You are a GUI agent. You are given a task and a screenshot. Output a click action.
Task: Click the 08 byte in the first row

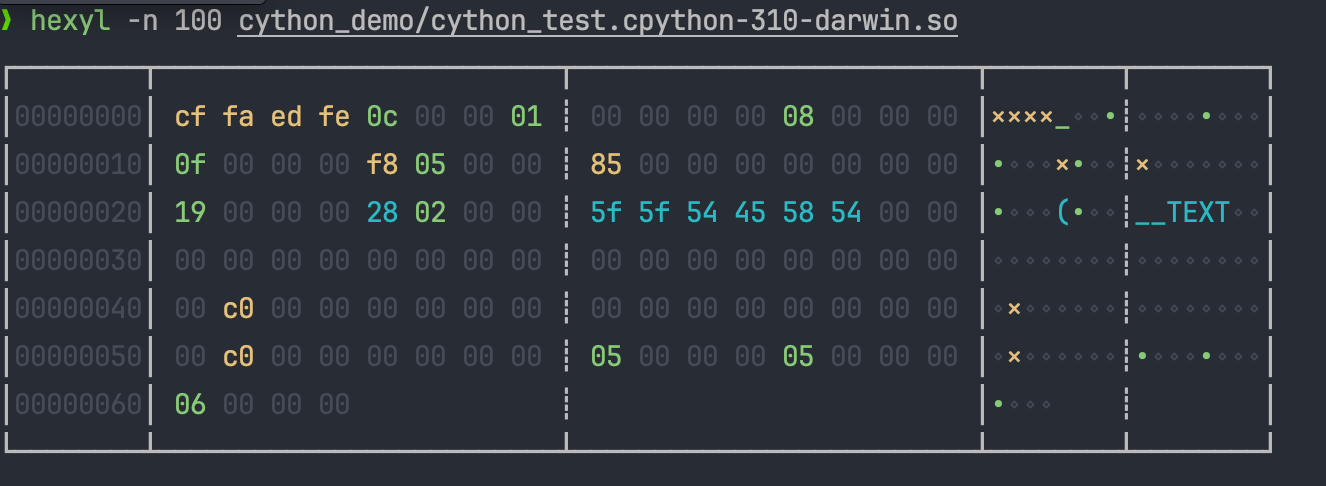pos(798,117)
